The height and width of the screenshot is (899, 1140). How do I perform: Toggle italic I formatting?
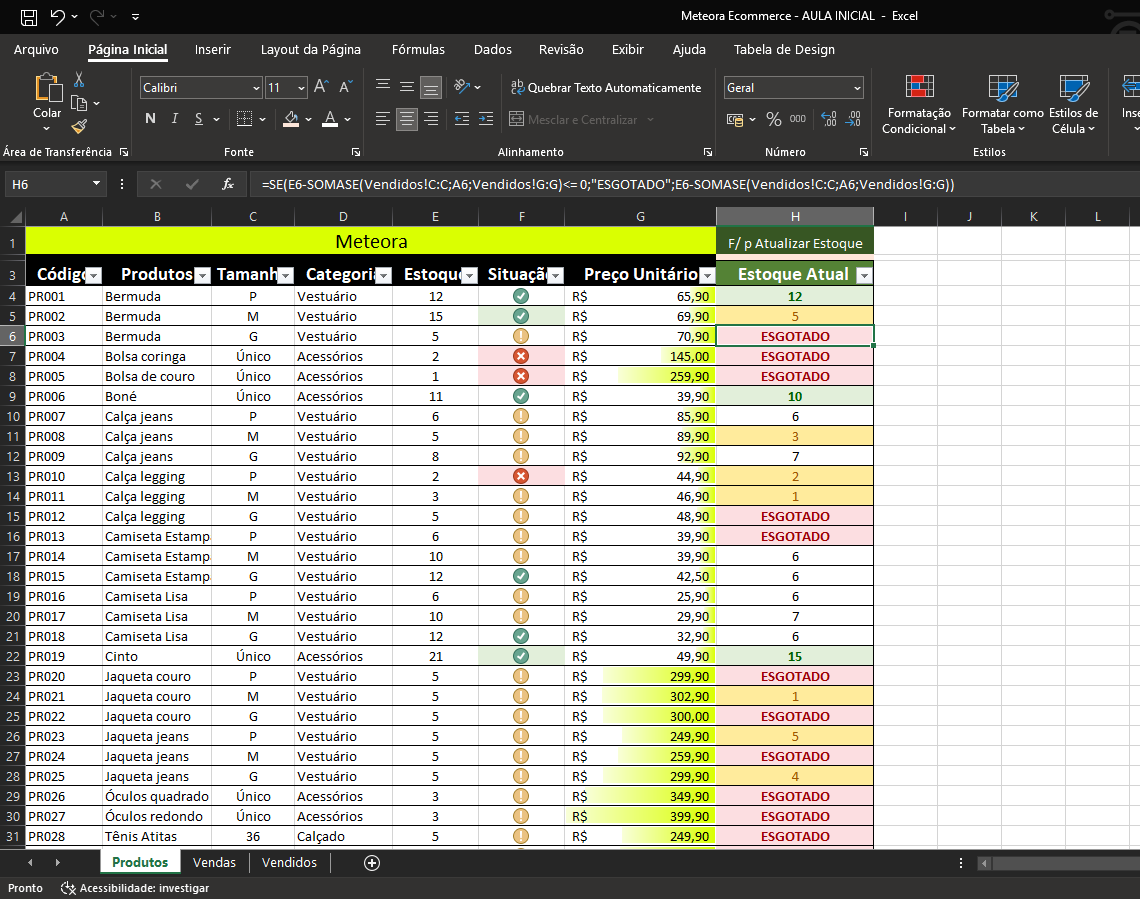tap(174, 118)
